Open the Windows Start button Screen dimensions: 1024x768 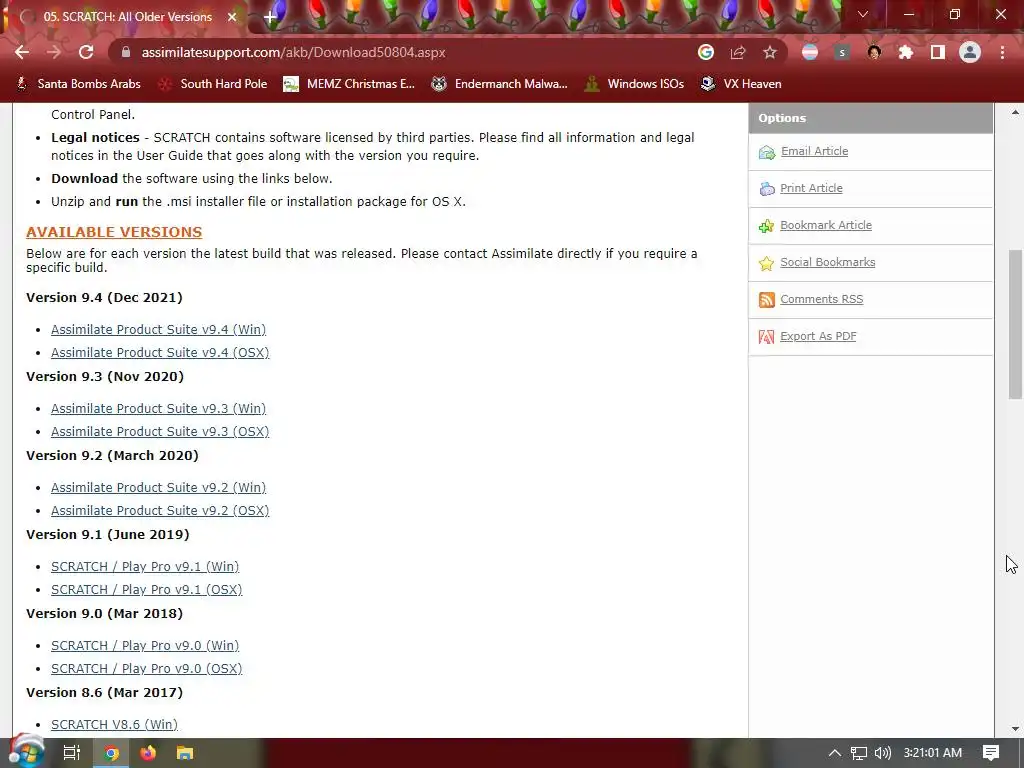coord(26,752)
